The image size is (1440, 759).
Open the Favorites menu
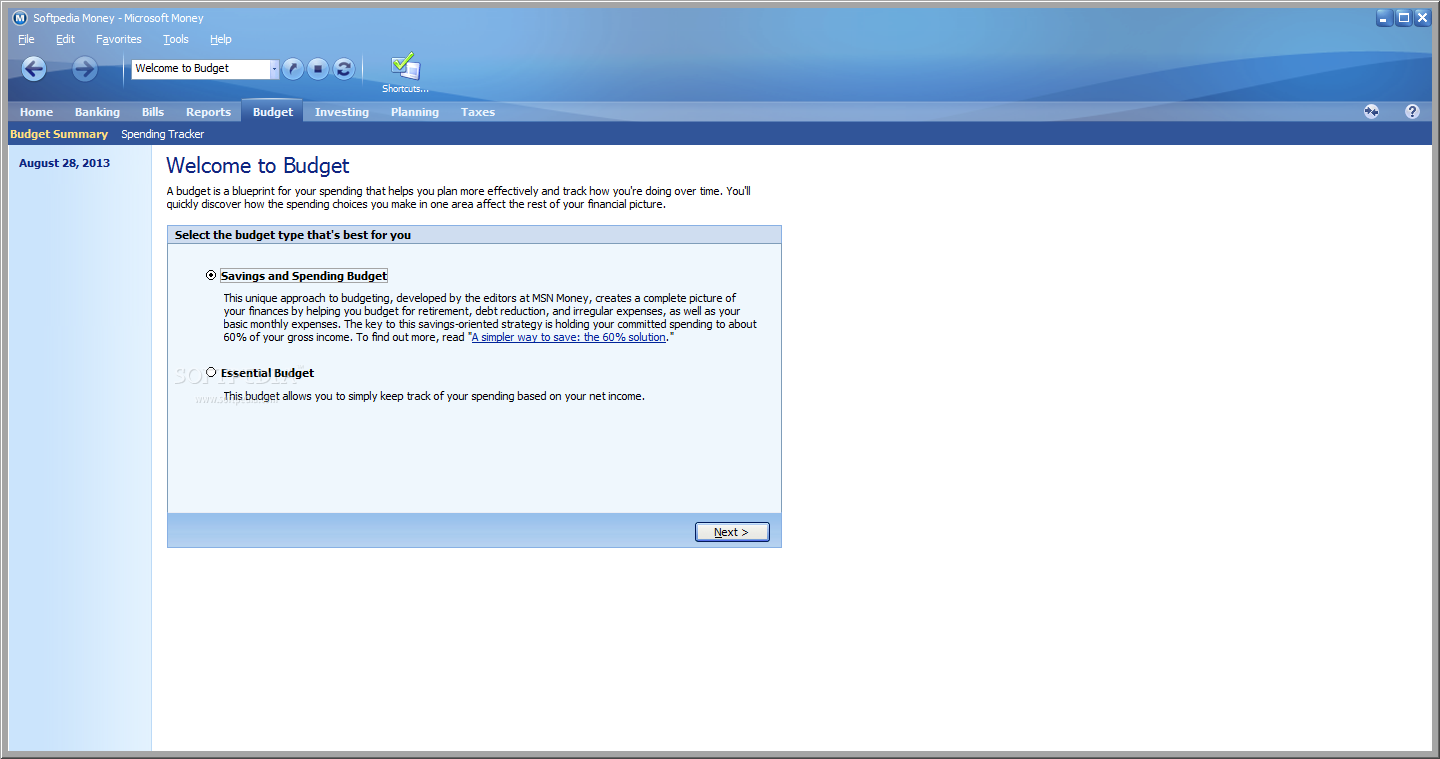119,39
